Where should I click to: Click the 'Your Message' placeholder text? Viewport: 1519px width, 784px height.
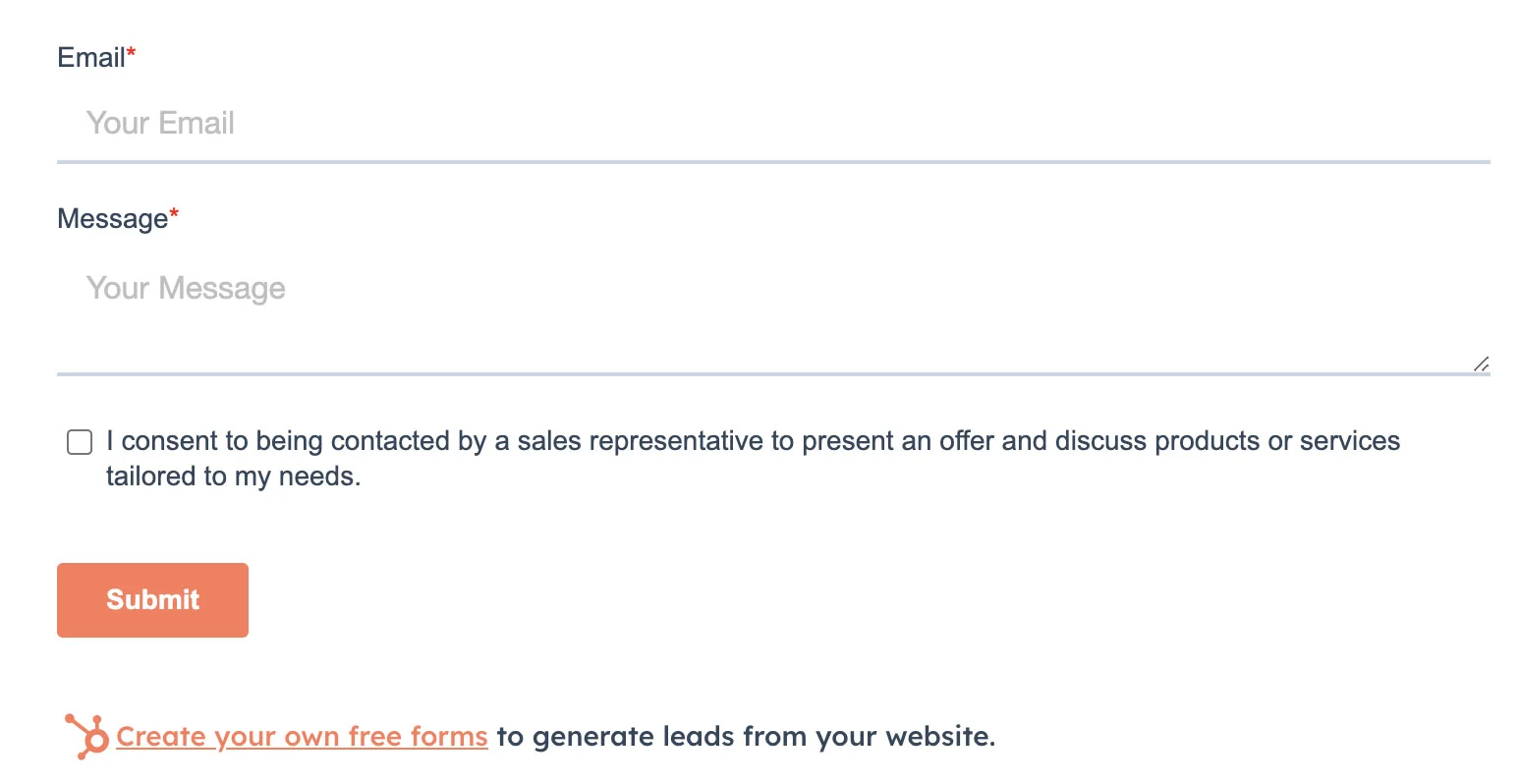(x=186, y=289)
